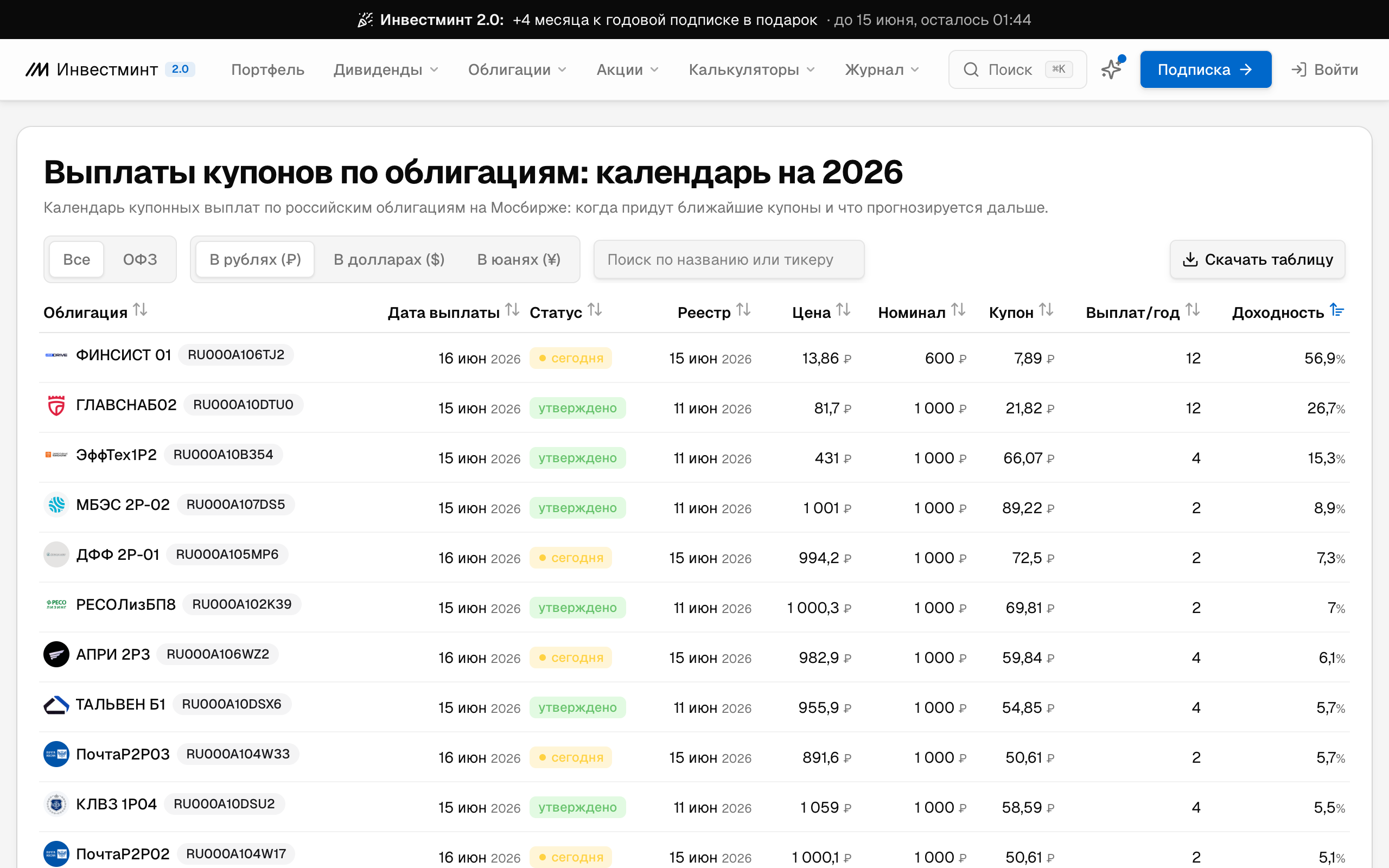Toggle Доходность active sort icon
This screenshot has width=1389, height=868.
(x=1337, y=310)
